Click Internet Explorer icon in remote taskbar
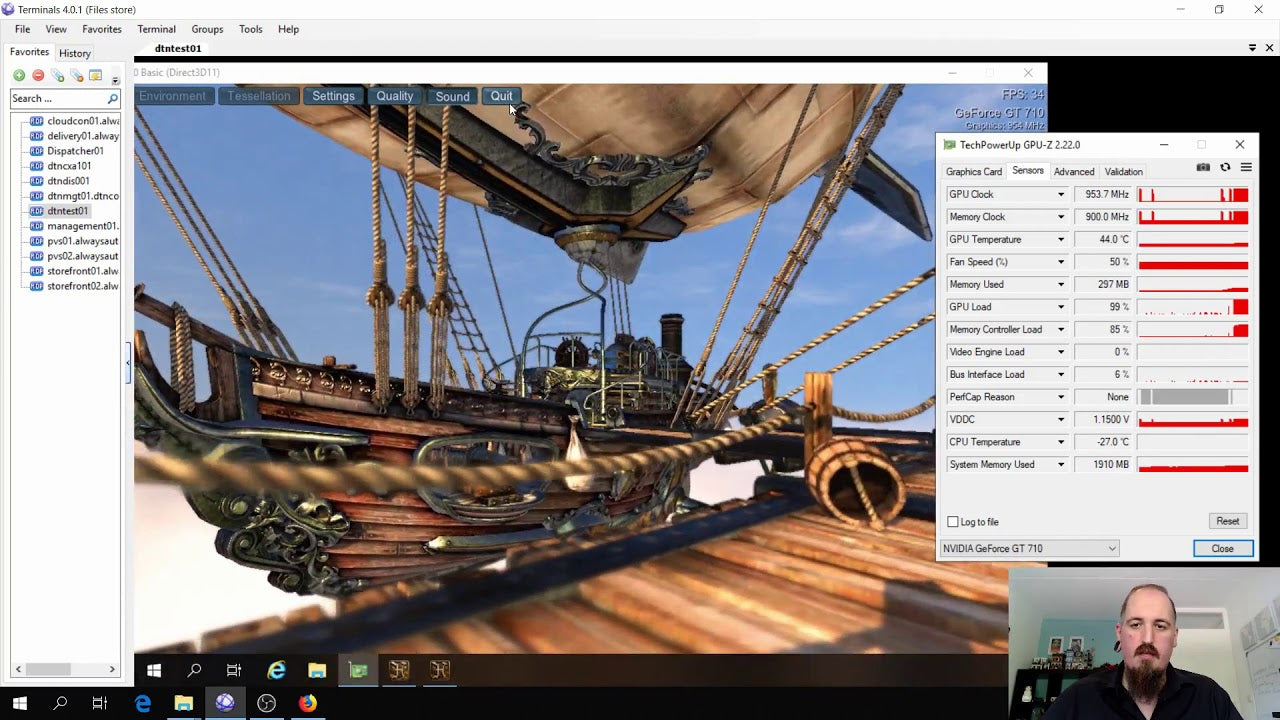The image size is (1280, 720). click(x=276, y=670)
